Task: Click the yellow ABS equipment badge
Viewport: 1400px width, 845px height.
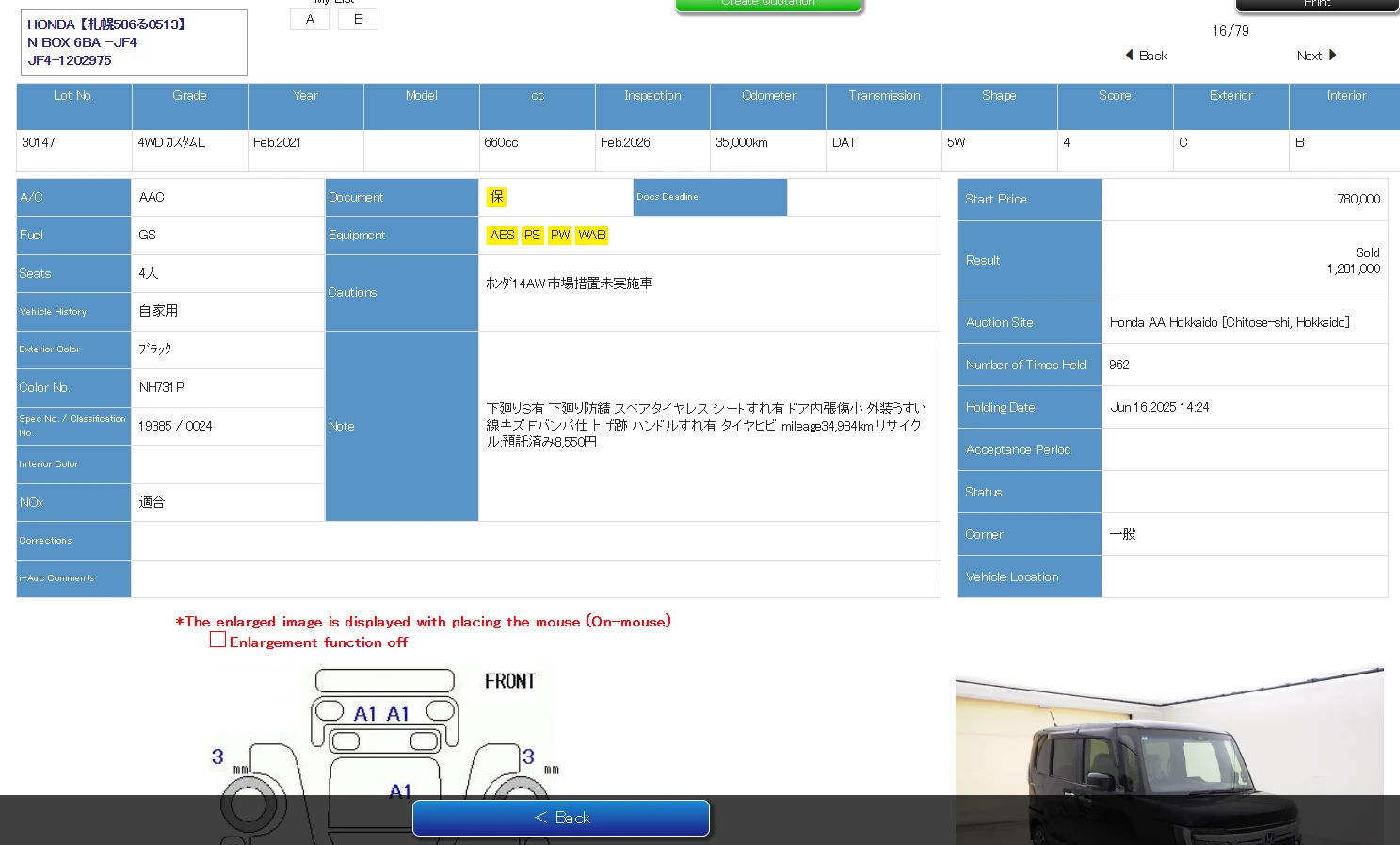Action: (502, 236)
